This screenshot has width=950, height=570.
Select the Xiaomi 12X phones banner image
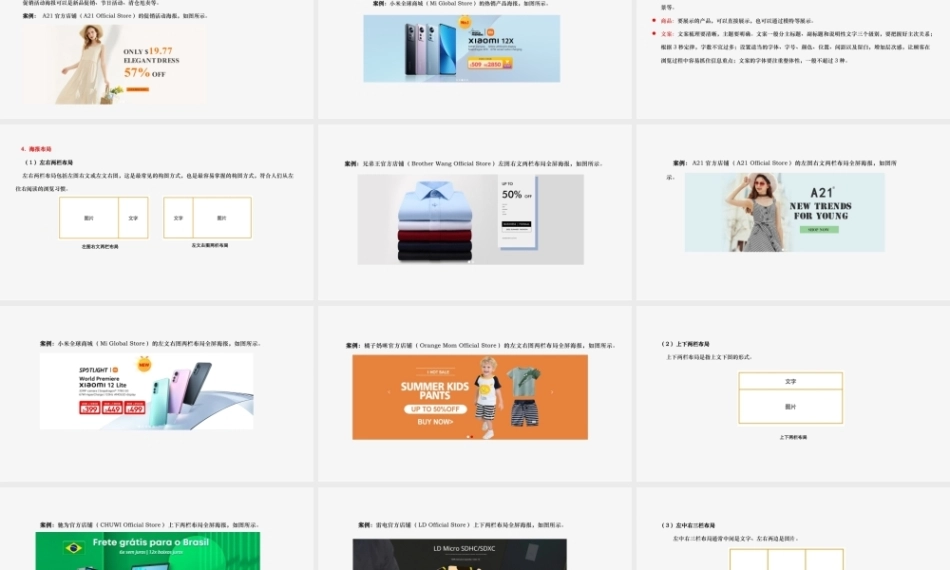[462, 48]
